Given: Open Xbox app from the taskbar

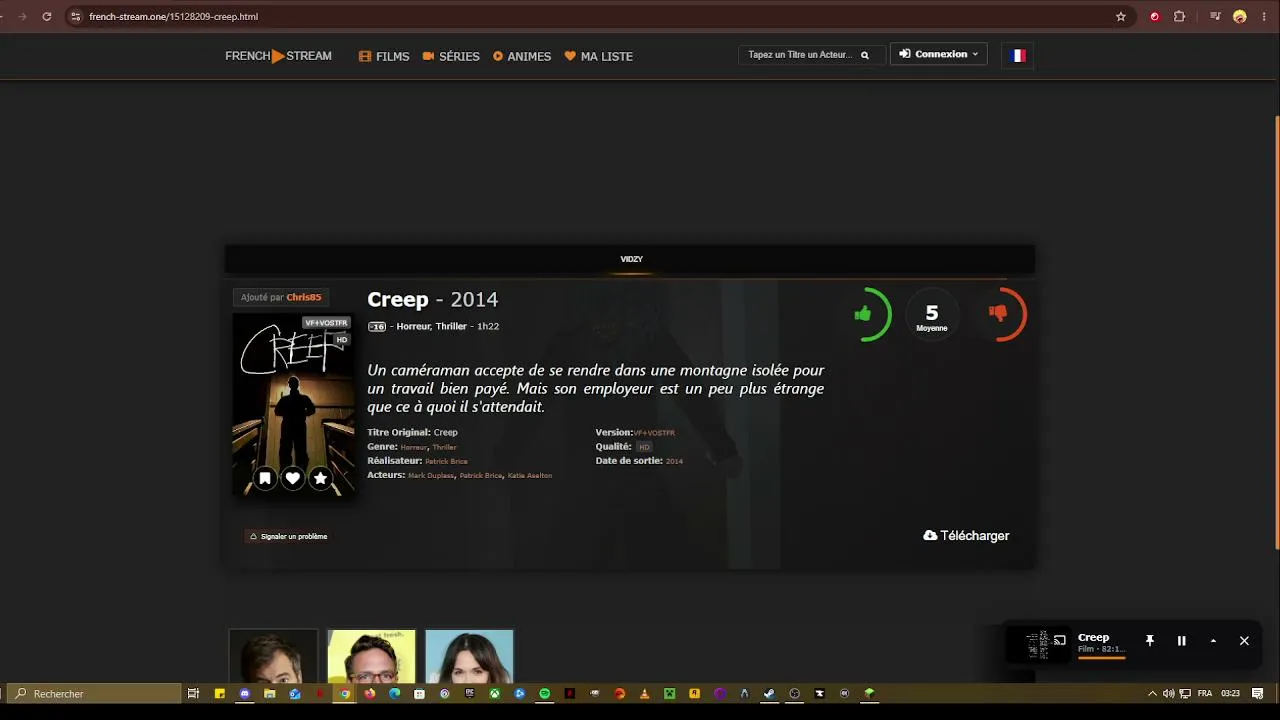Looking at the screenshot, I should (494, 693).
